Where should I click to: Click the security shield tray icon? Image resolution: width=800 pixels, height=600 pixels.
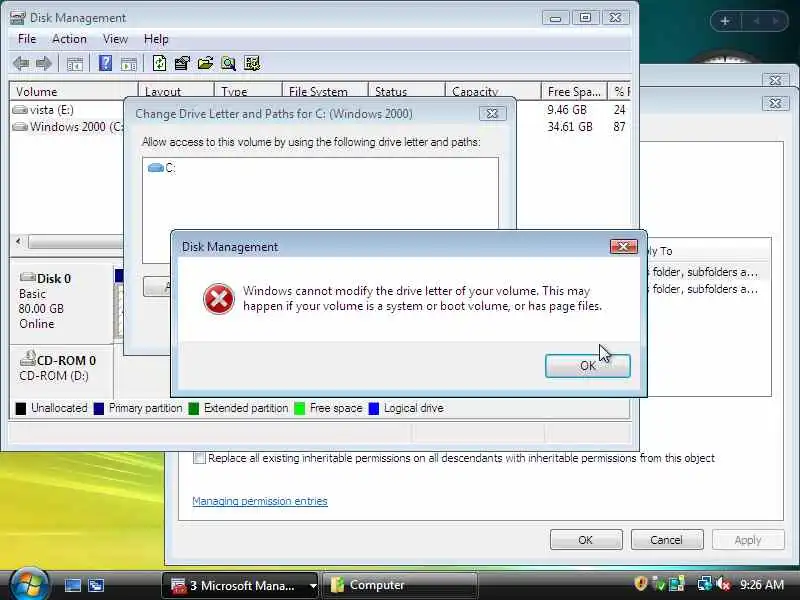coord(641,583)
